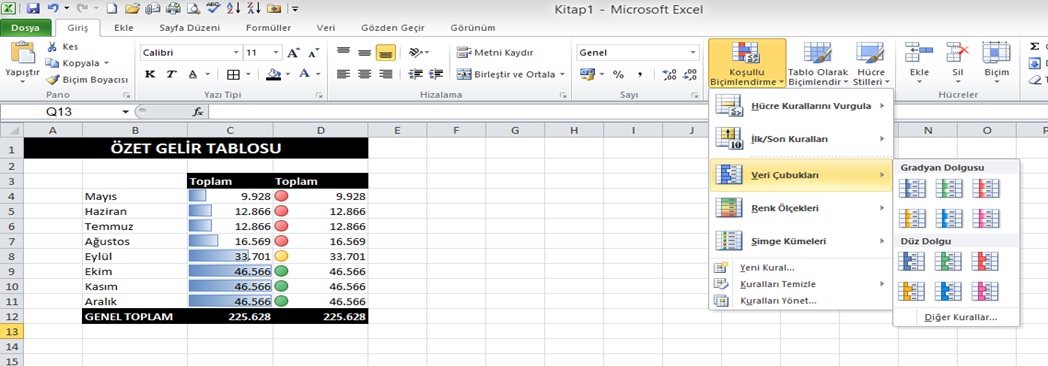The image size is (1048, 366).
Task: Open the font size 11 dropdown
Action: 276,52
